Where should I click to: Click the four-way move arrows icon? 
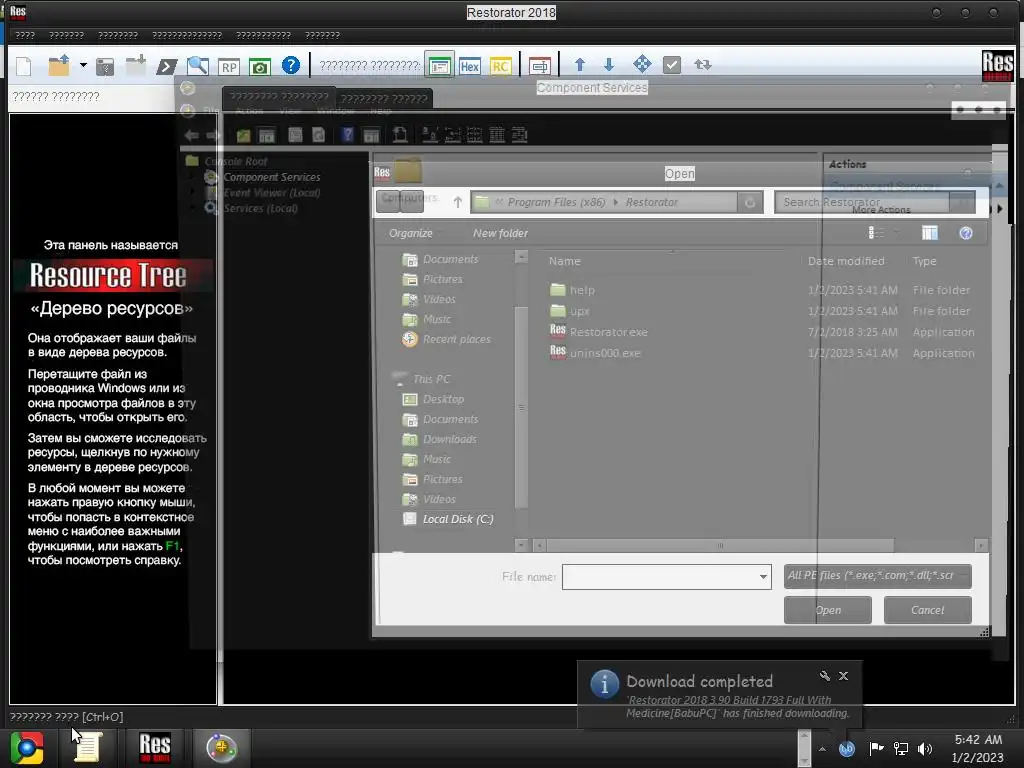642,64
